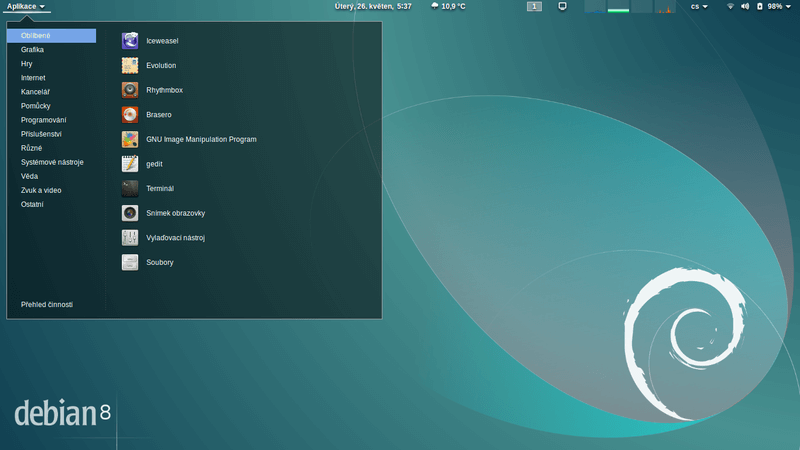Click the volume speaker icon

[745, 6]
